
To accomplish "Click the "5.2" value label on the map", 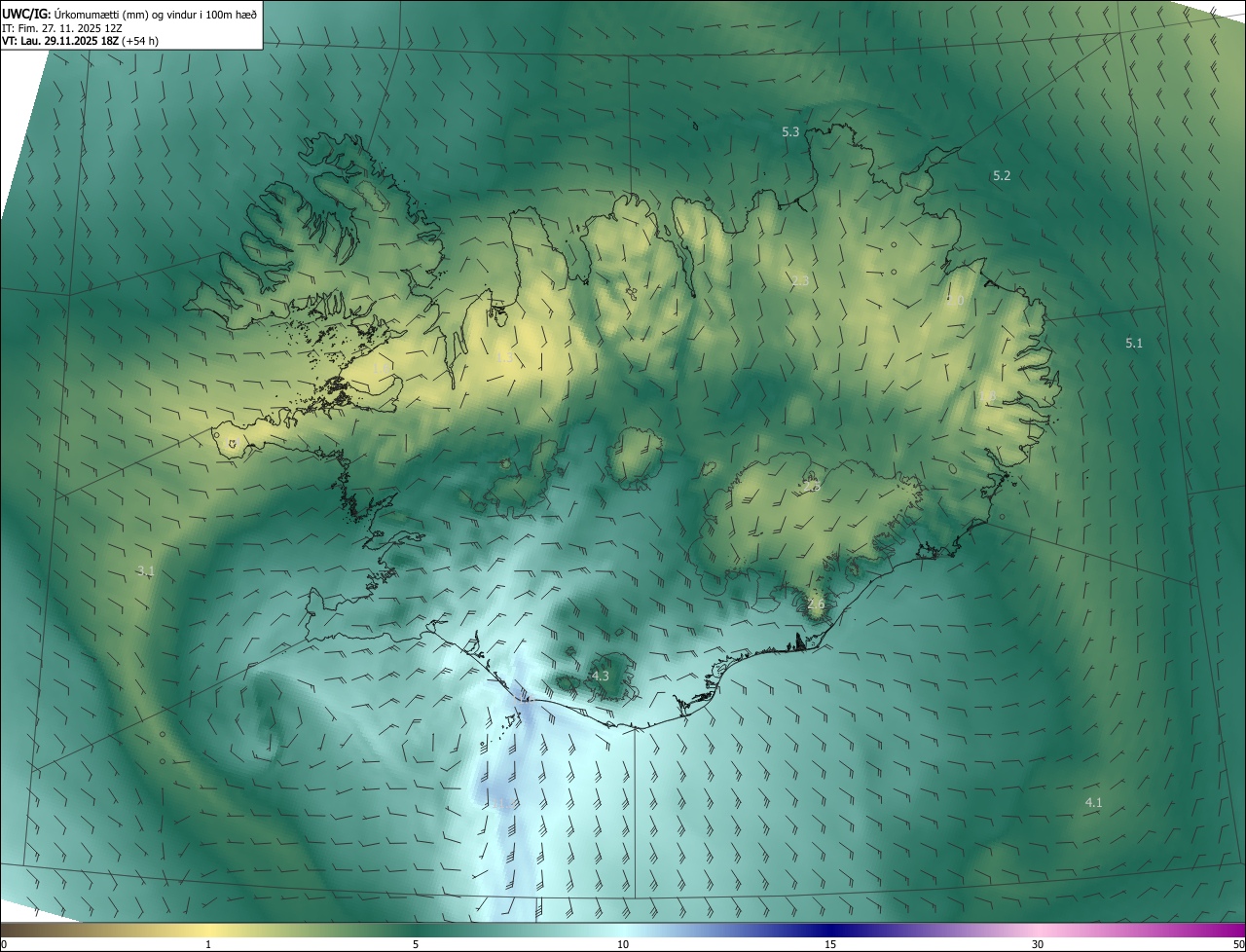I will (x=1002, y=175).
